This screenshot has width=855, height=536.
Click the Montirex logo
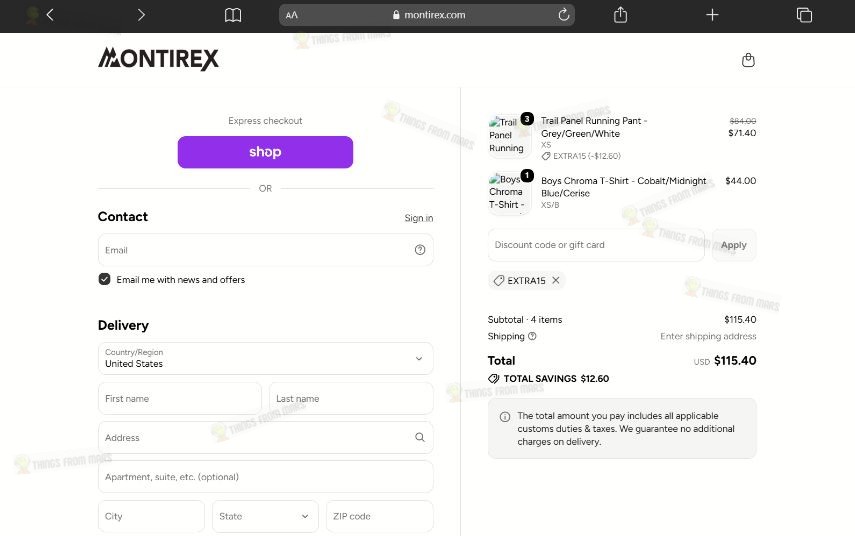click(x=158, y=59)
